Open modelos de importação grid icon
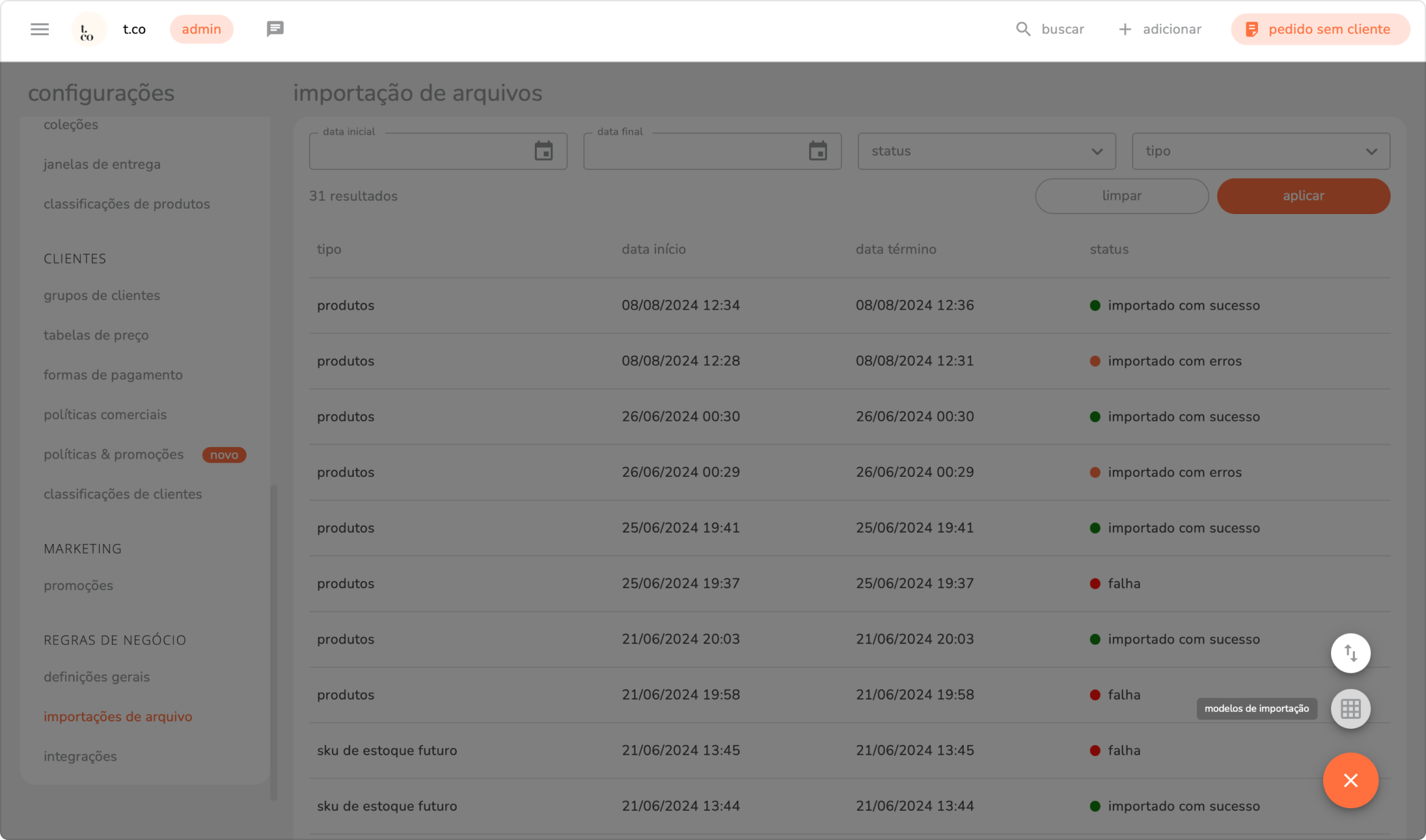1426x840 pixels. tap(1350, 709)
